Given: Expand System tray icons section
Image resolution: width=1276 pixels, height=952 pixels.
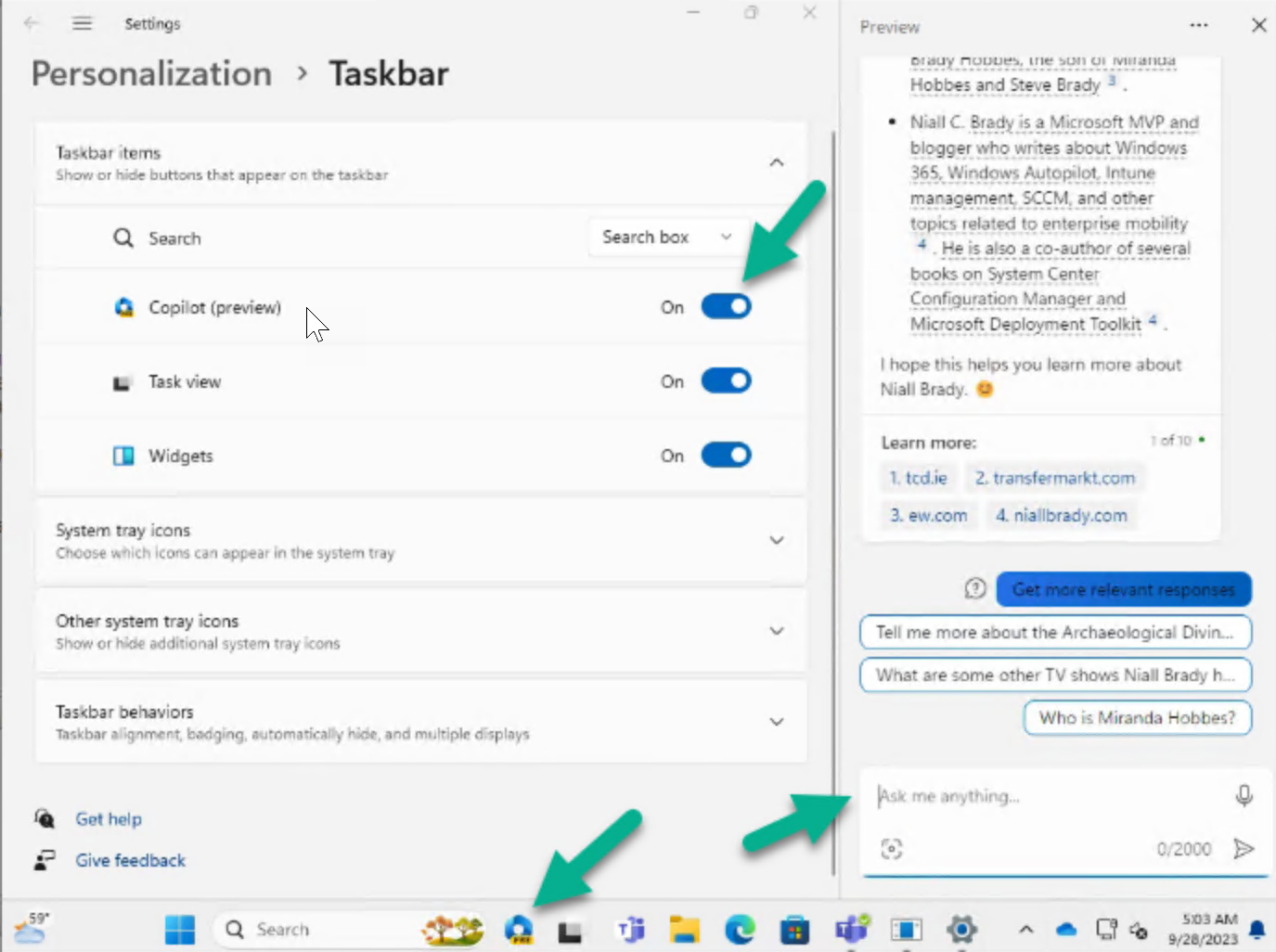Looking at the screenshot, I should (x=420, y=540).
